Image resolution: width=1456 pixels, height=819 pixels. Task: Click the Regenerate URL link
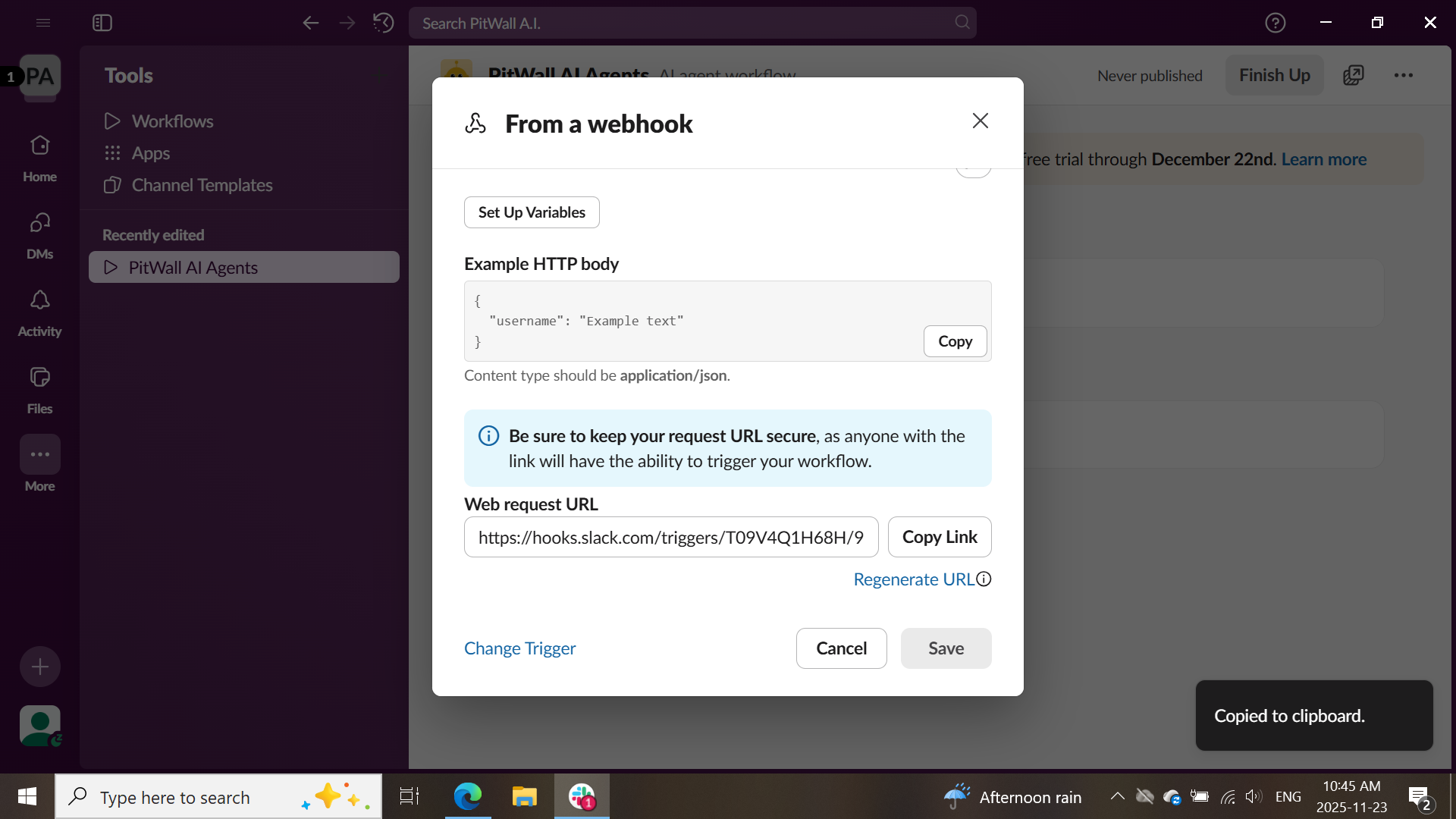point(913,579)
